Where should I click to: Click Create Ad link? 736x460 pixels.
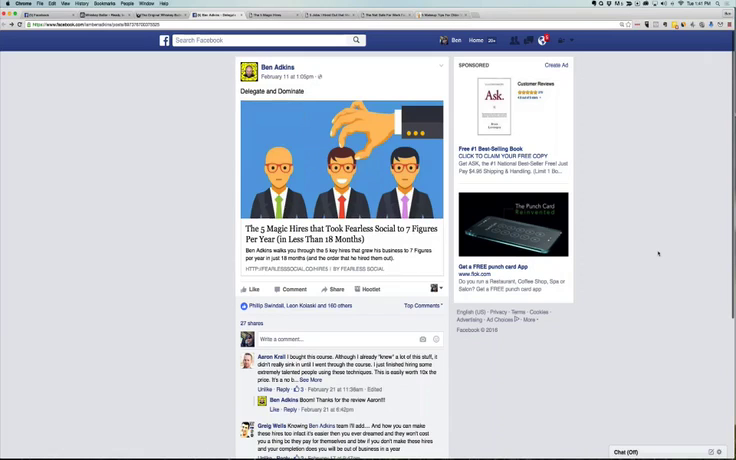[556, 65]
